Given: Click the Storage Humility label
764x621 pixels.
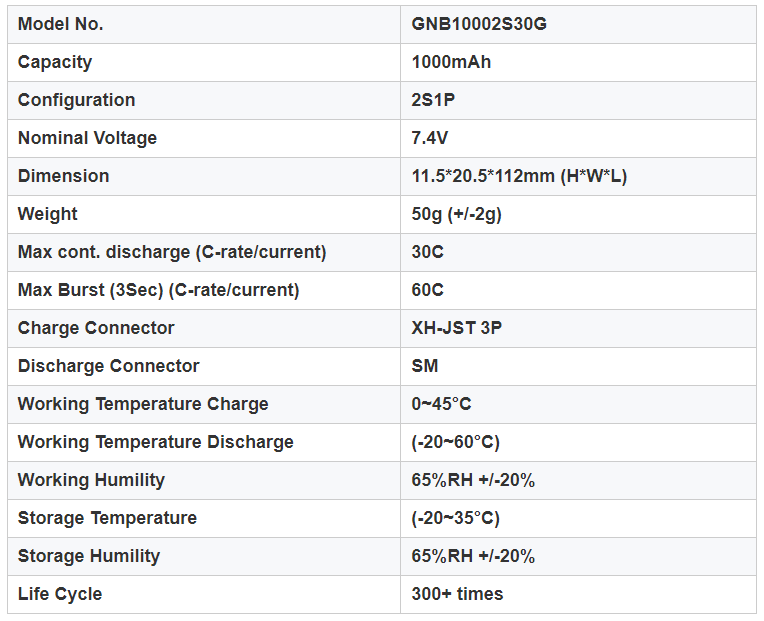Looking at the screenshot, I should pyautogui.click(x=89, y=556).
